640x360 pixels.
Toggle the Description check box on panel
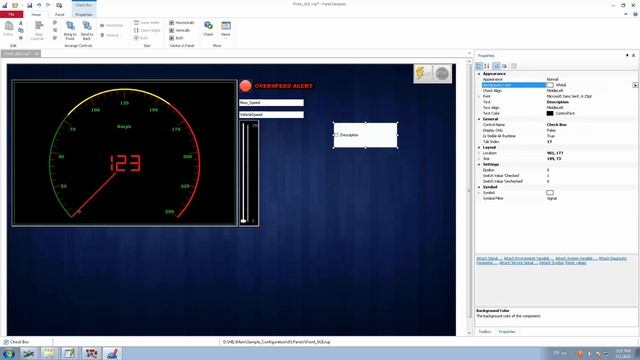(337, 135)
